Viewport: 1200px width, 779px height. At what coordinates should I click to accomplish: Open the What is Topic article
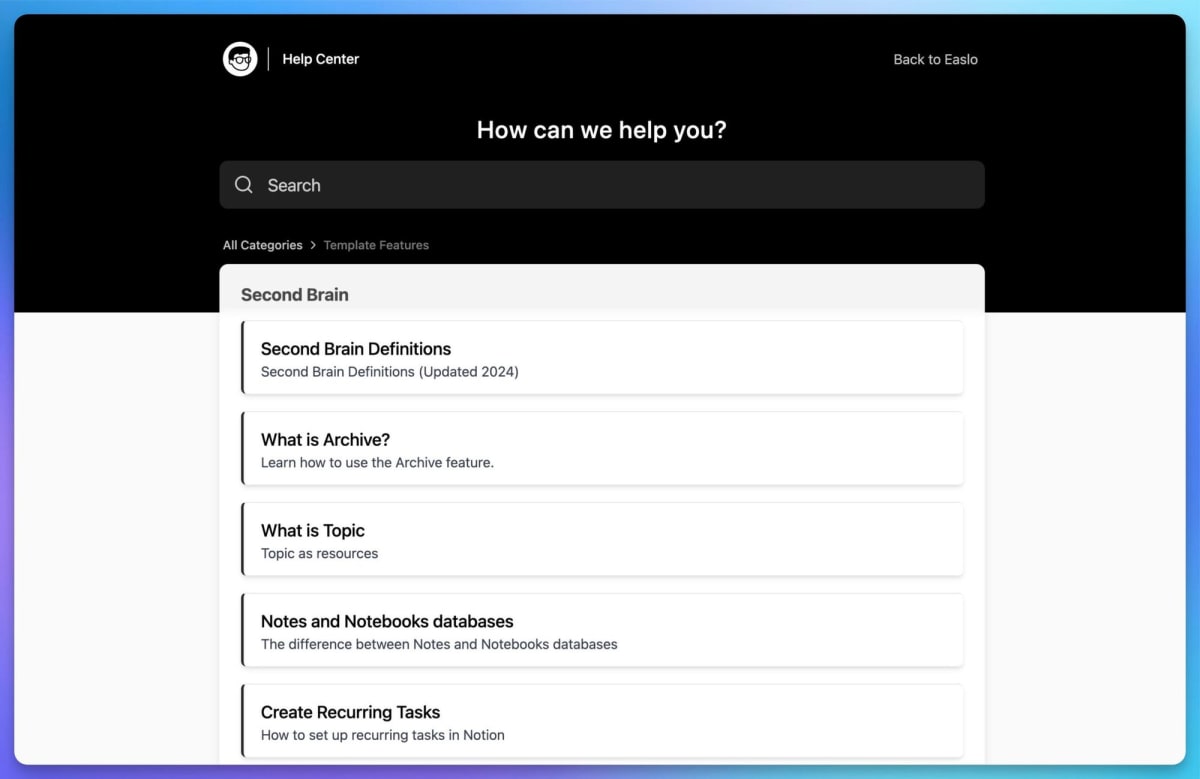tap(313, 531)
